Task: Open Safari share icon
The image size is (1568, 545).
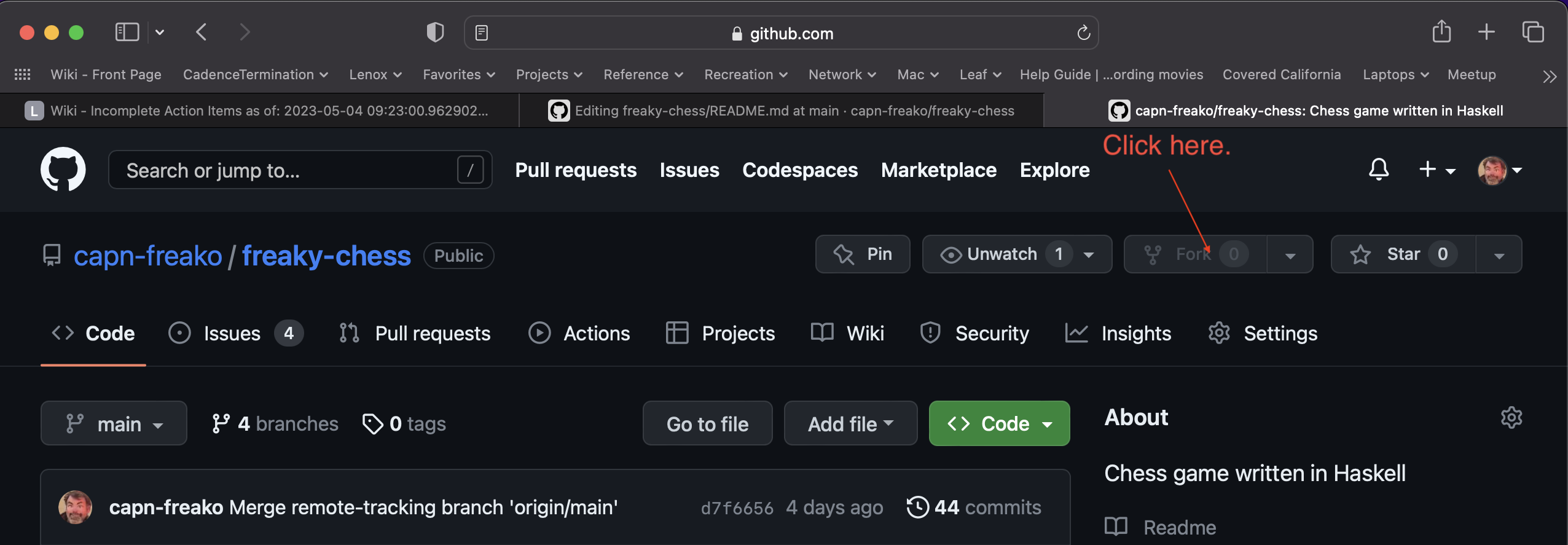Action: pos(1441,31)
